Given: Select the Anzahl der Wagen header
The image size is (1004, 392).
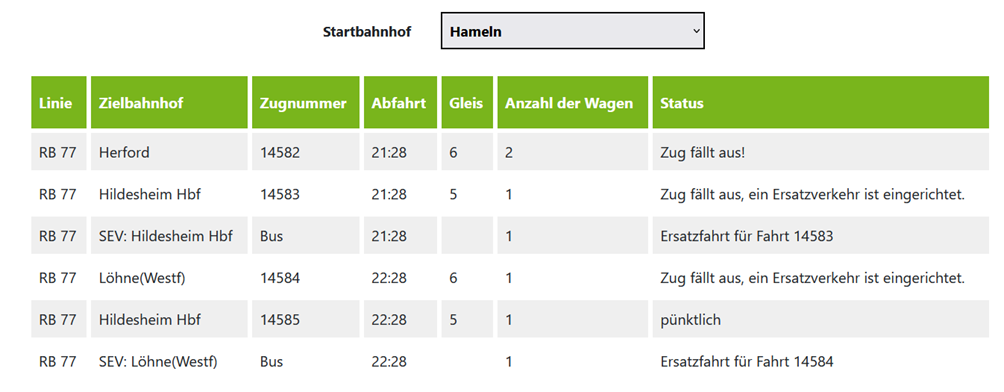Looking at the screenshot, I should tap(572, 102).
